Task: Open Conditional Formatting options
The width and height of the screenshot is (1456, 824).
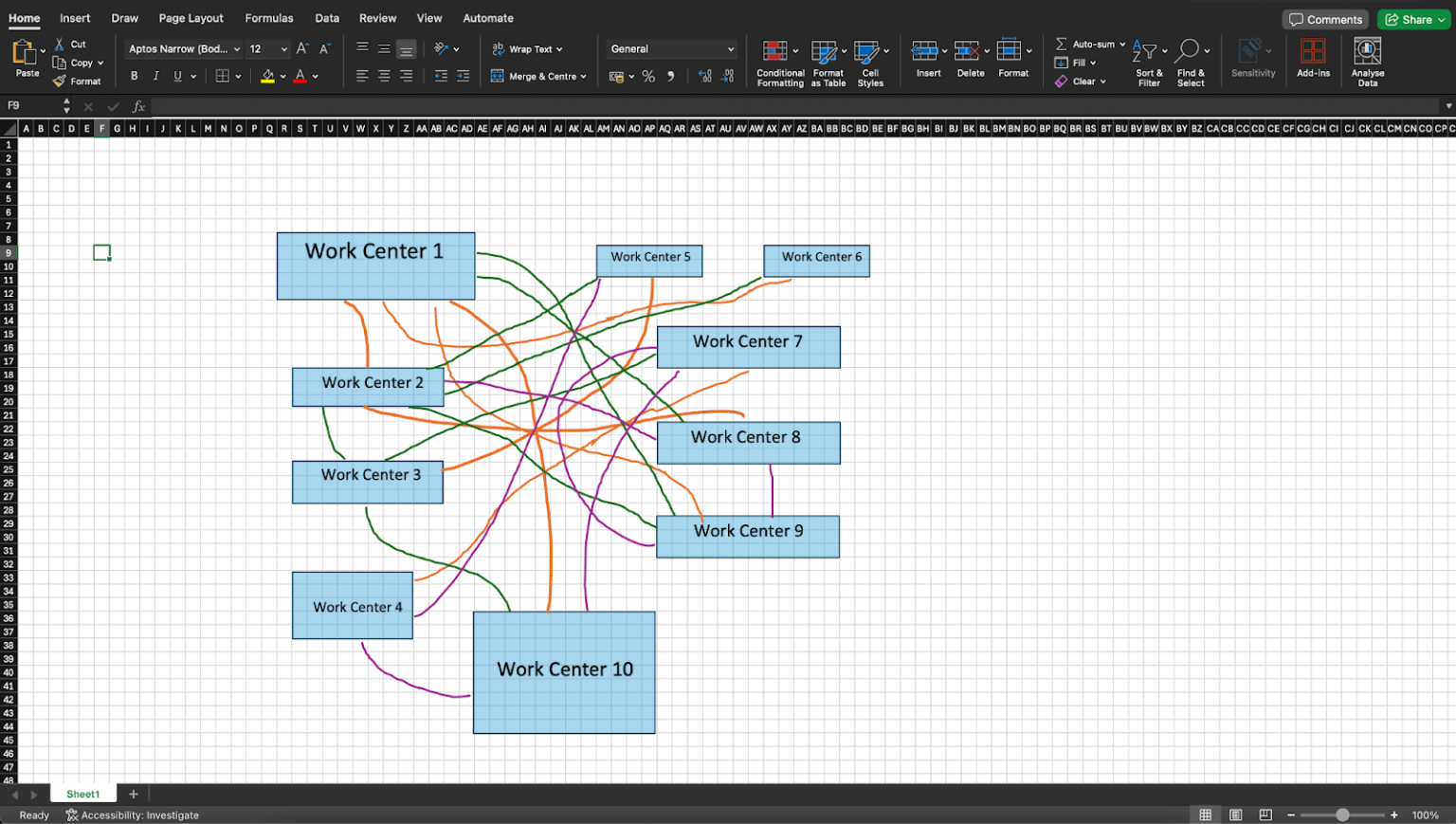Action: pyautogui.click(x=779, y=63)
